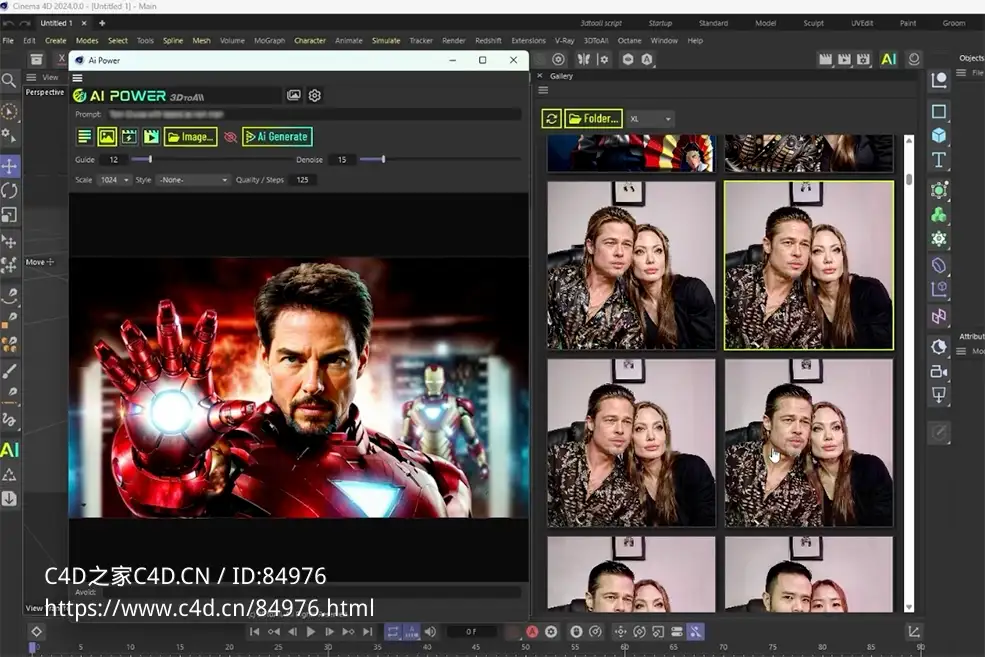Open the Simulate menu
Viewport: 985px width, 657px height.
pyautogui.click(x=386, y=40)
